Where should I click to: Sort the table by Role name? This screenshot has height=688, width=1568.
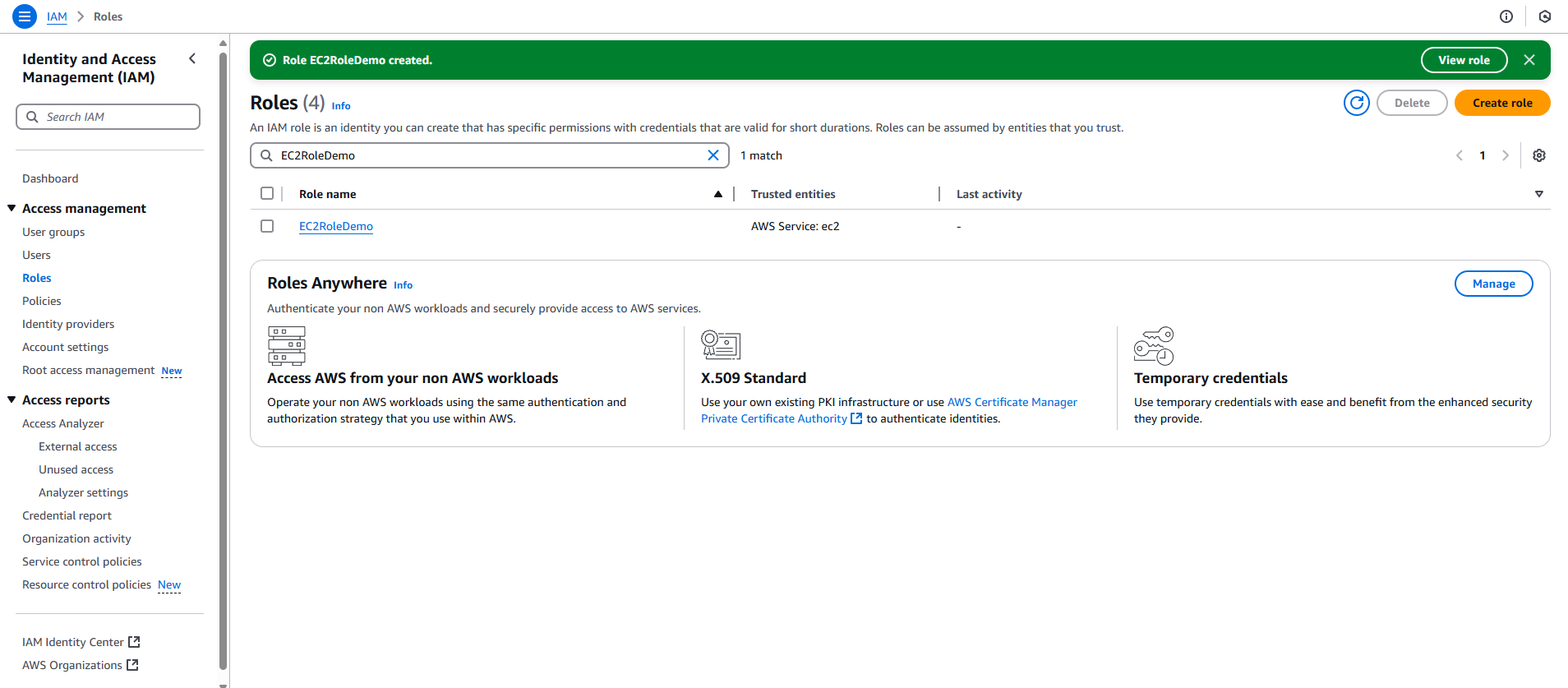(x=328, y=194)
